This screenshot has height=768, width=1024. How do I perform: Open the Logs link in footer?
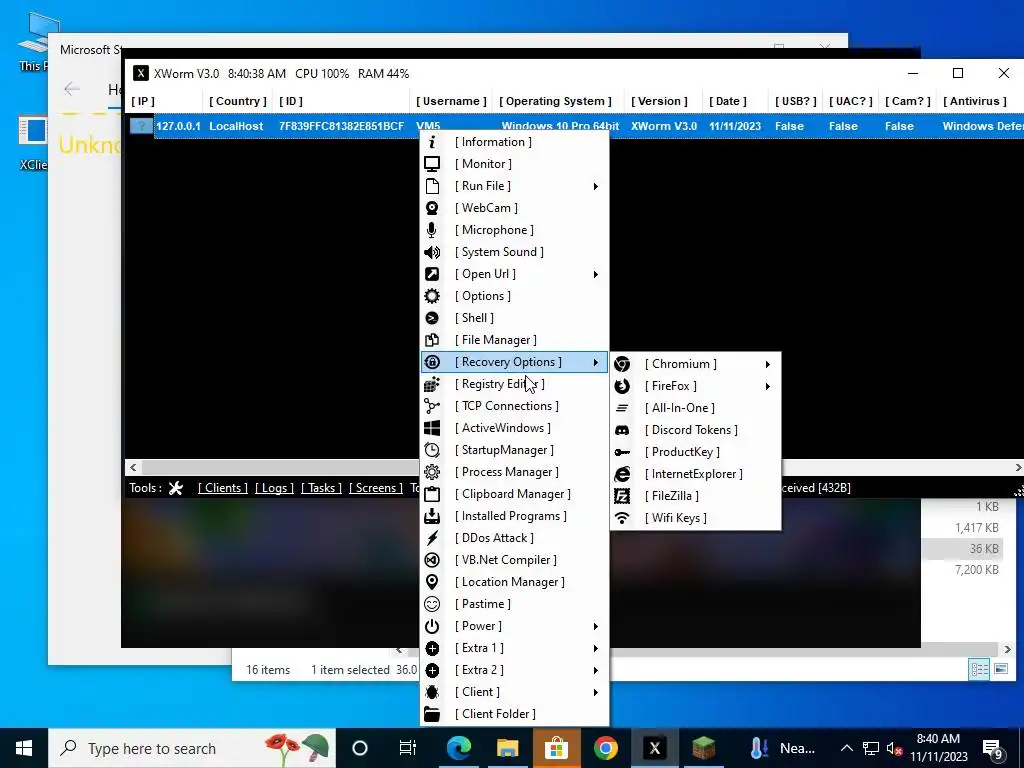click(274, 488)
